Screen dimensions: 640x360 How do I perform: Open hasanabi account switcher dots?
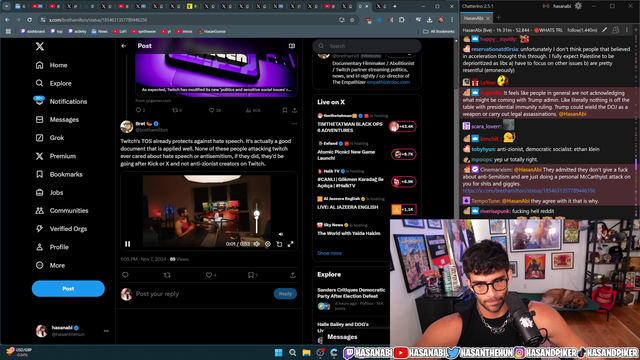tap(106, 331)
